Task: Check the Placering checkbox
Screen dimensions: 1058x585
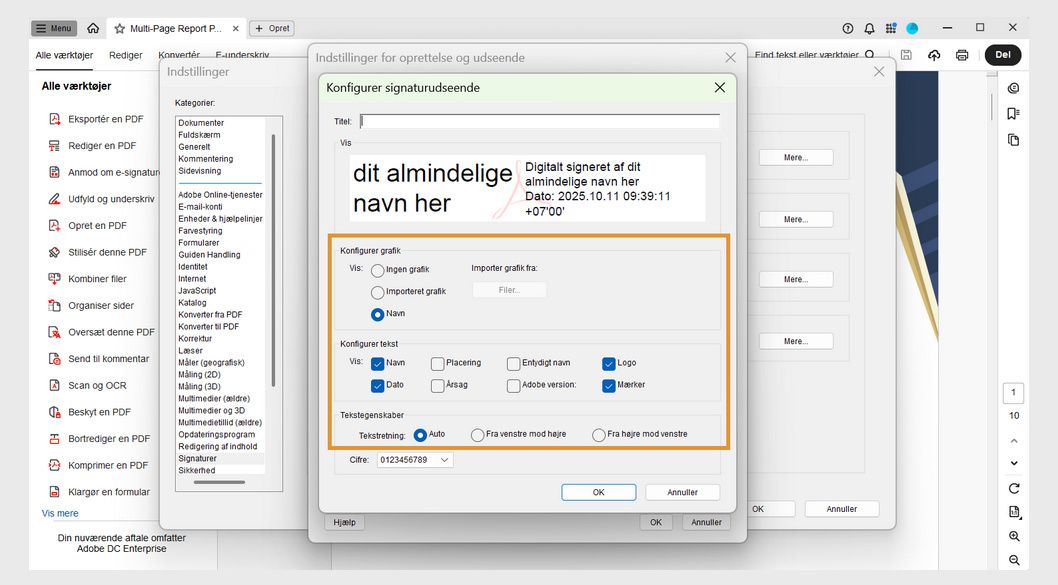Action: tap(437, 364)
